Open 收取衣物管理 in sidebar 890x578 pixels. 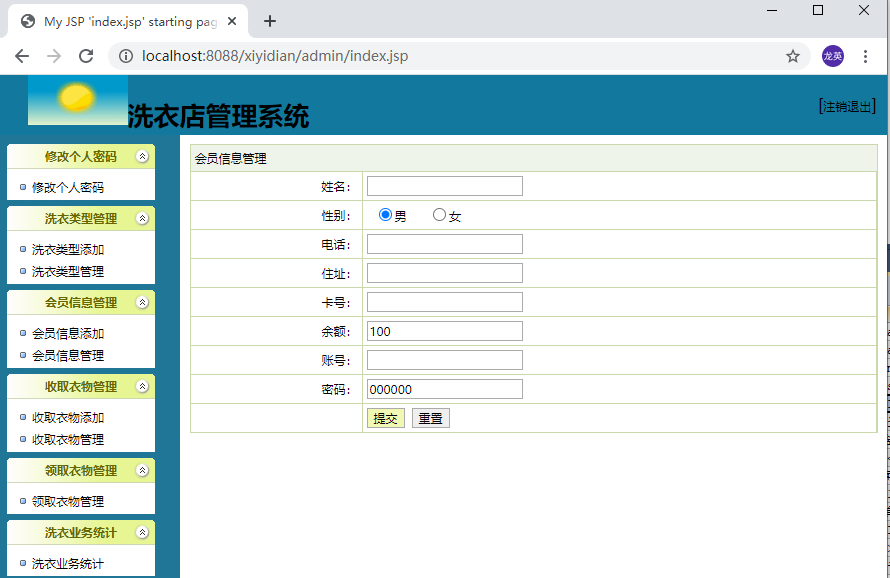coord(68,439)
